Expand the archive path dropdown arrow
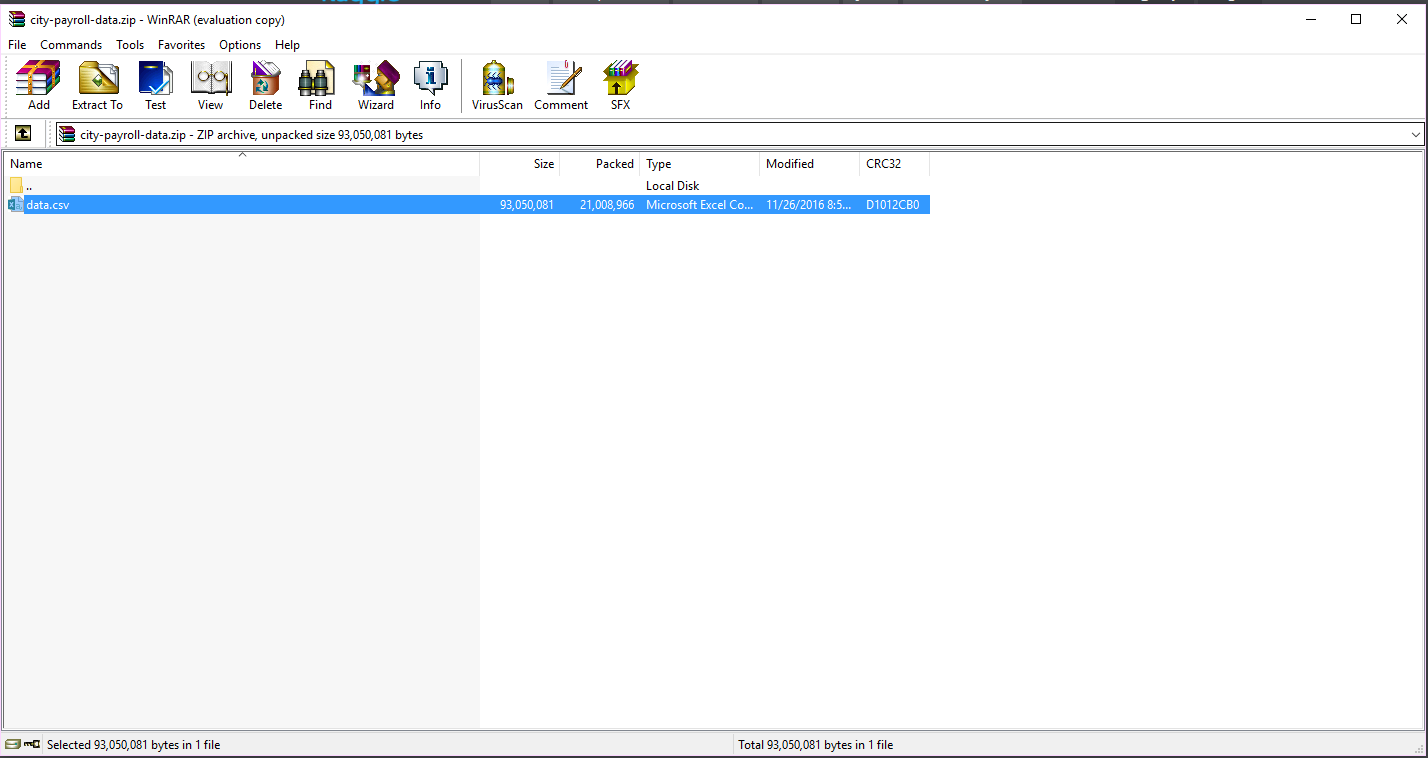Image resolution: width=1428 pixels, height=758 pixels. pos(1415,134)
